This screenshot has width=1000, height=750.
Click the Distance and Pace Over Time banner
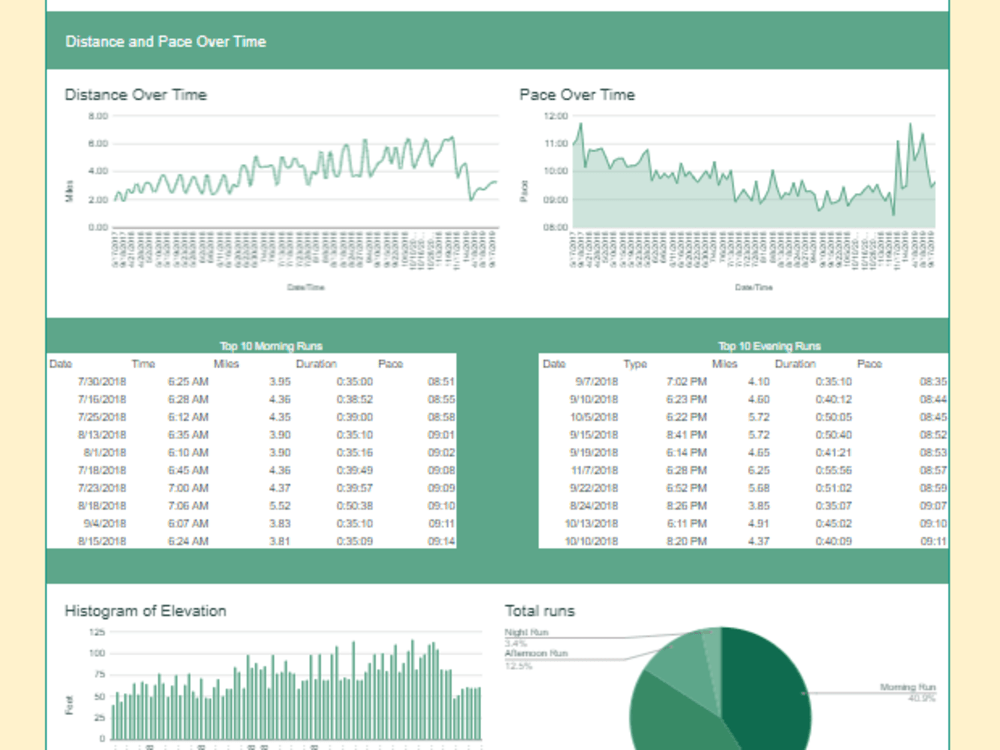click(x=166, y=42)
